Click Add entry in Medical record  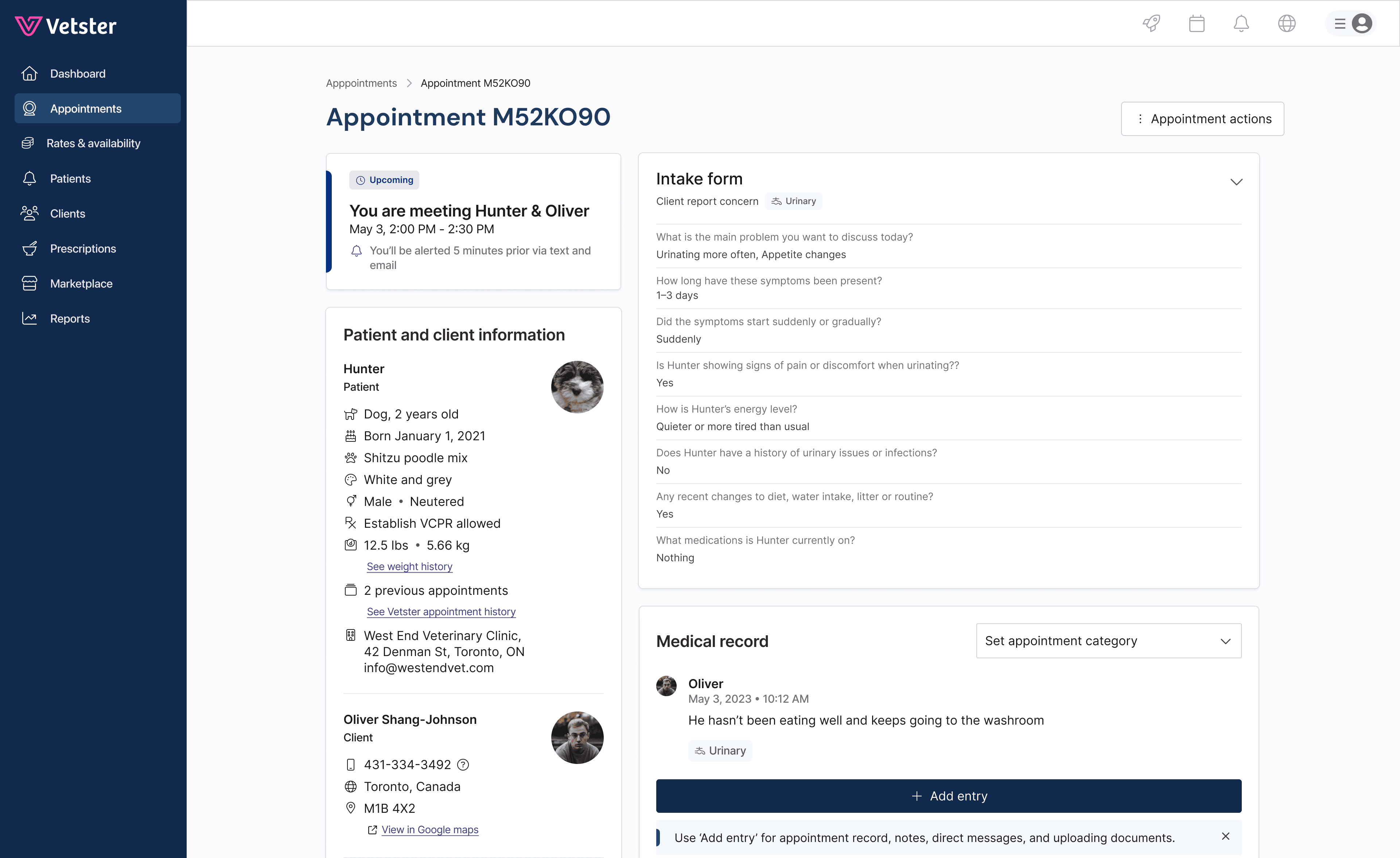[x=948, y=796]
